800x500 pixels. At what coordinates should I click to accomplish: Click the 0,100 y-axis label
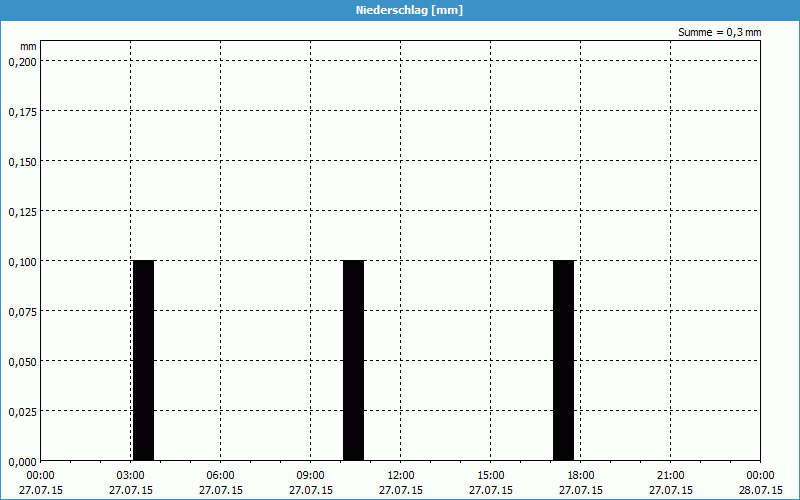pos(21,261)
